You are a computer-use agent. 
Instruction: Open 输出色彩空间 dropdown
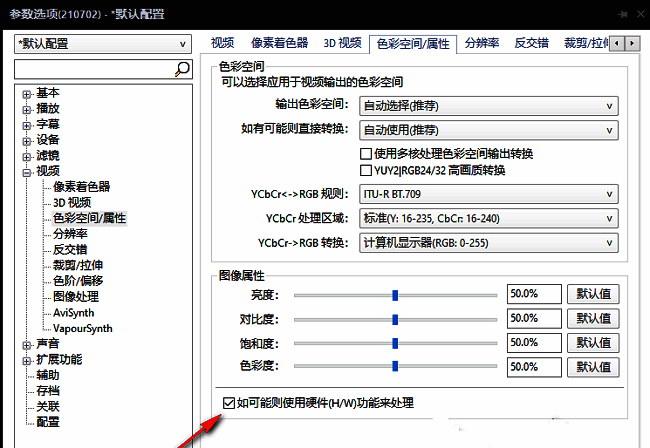[x=489, y=106]
